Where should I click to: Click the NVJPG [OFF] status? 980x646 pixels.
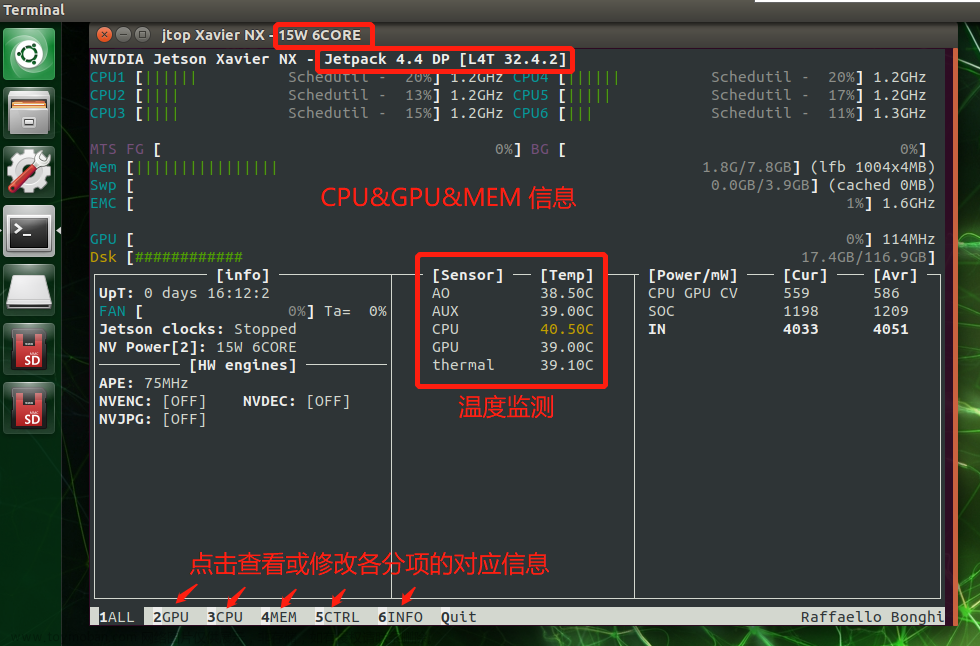click(152, 419)
